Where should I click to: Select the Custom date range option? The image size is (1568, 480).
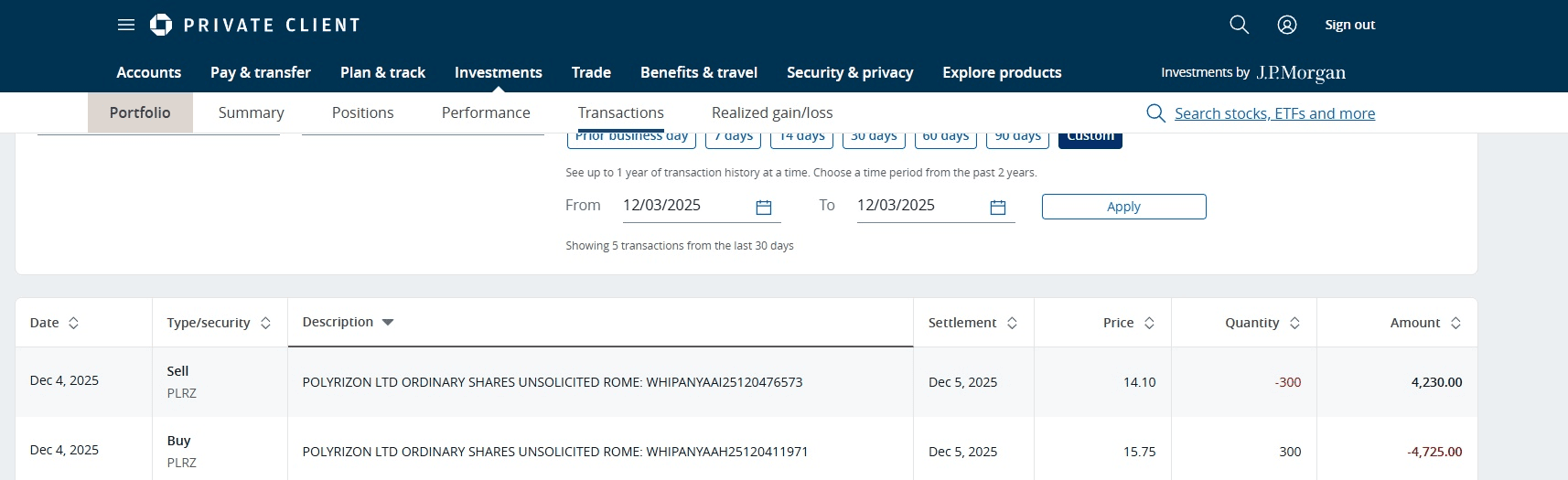[x=1090, y=138]
